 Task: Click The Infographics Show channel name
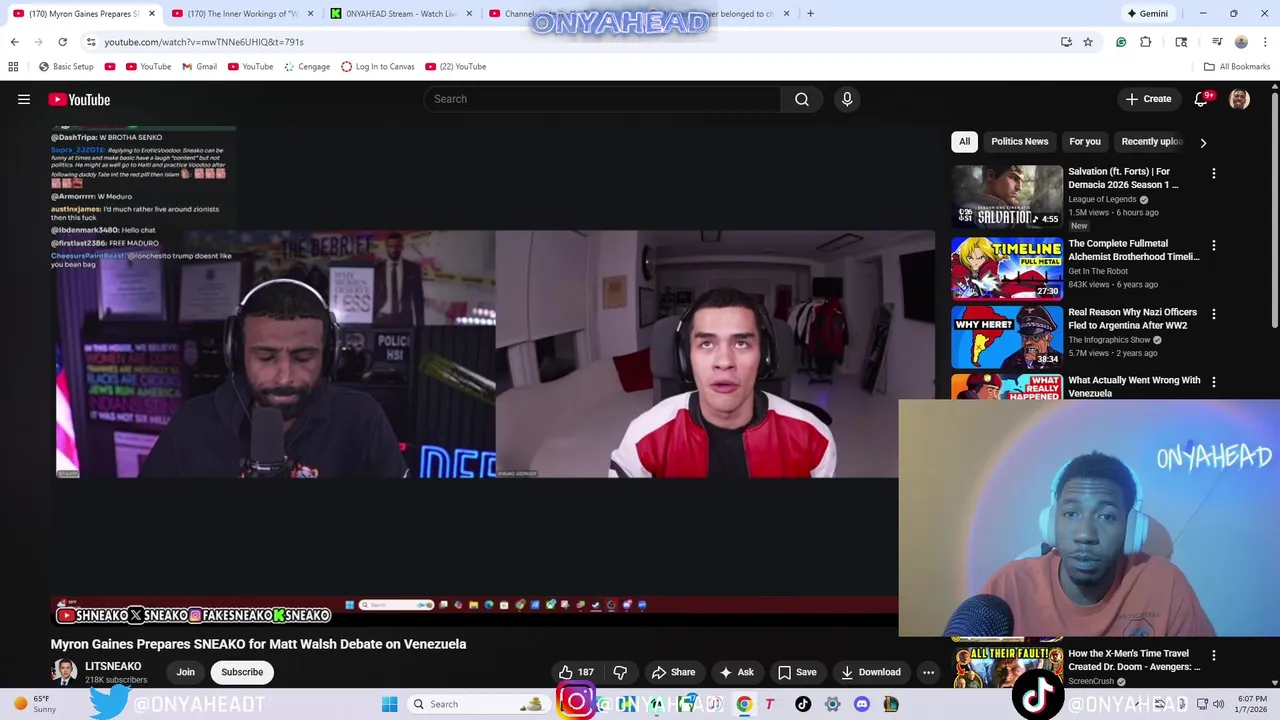1109,340
